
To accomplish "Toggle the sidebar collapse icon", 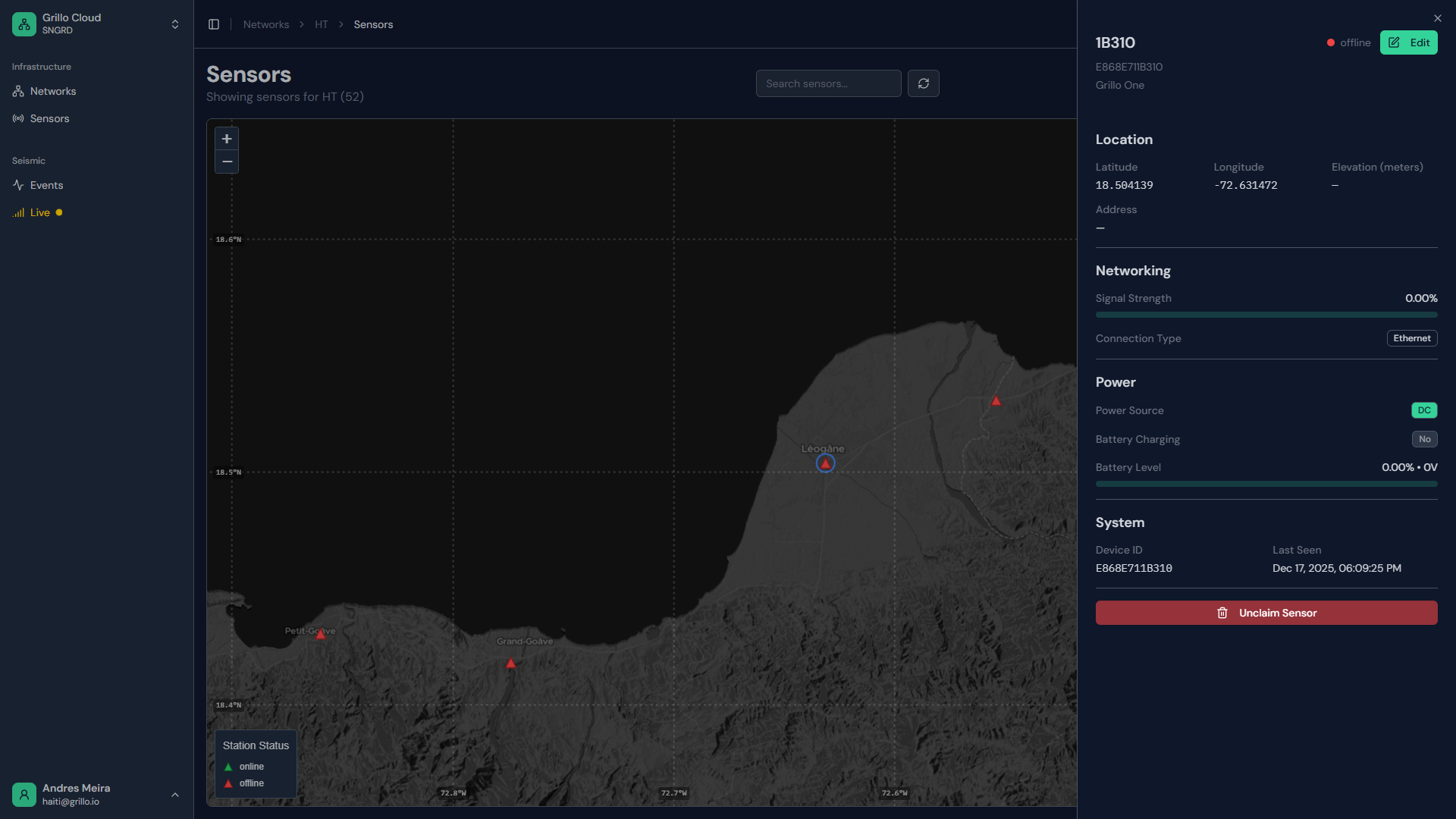I will (x=214, y=24).
